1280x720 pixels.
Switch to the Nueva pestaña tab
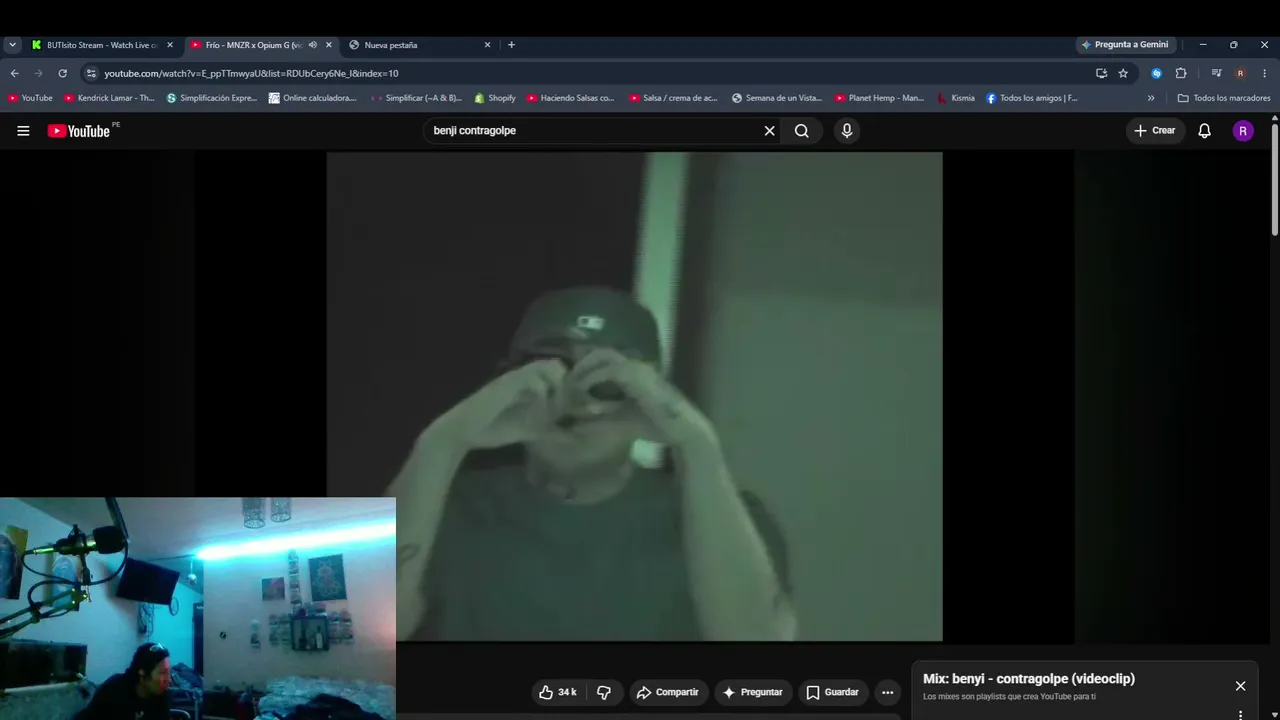pyautogui.click(x=420, y=45)
